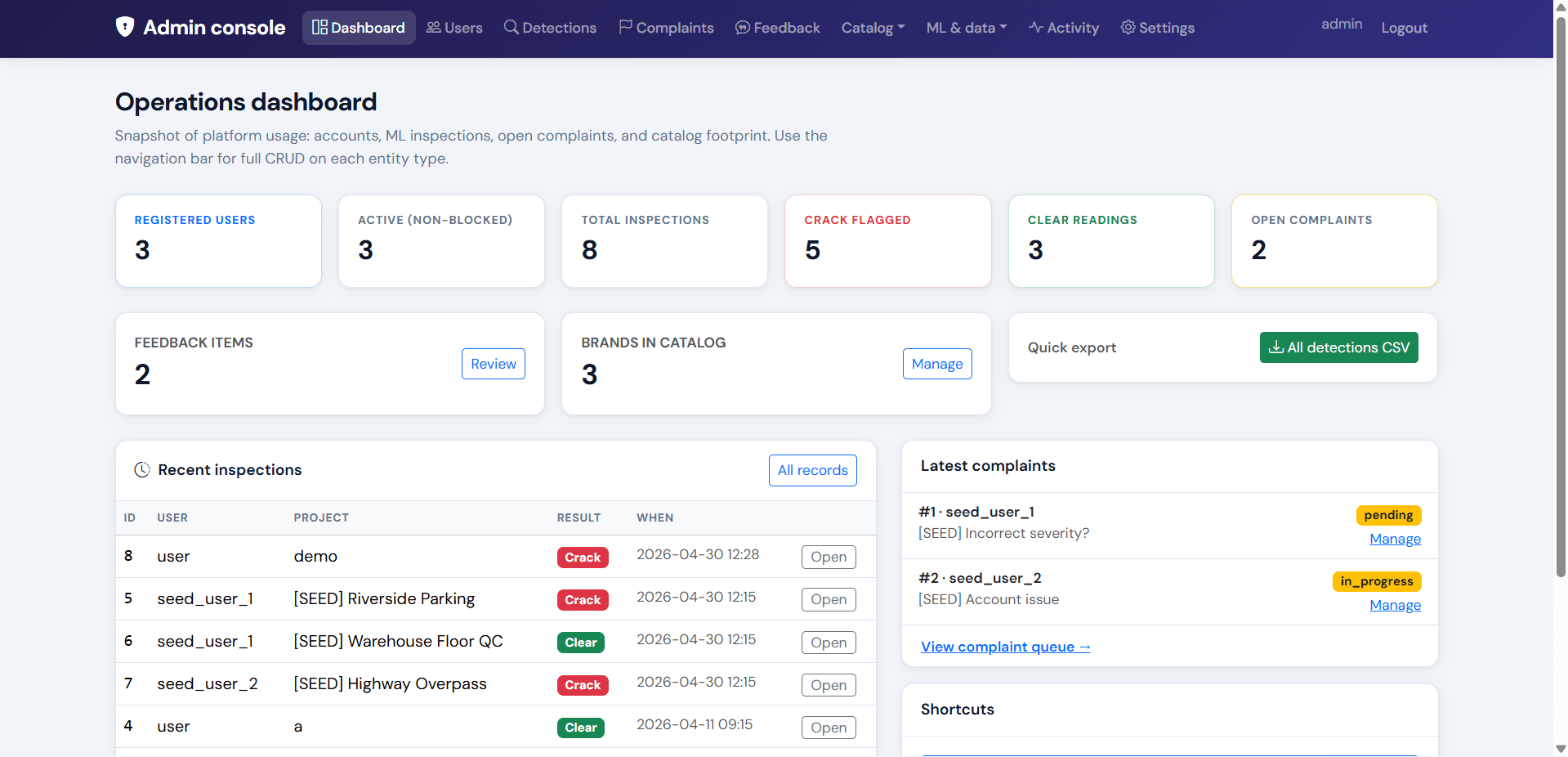Click the Users people icon
This screenshot has height=757, width=1568.
click(x=434, y=27)
